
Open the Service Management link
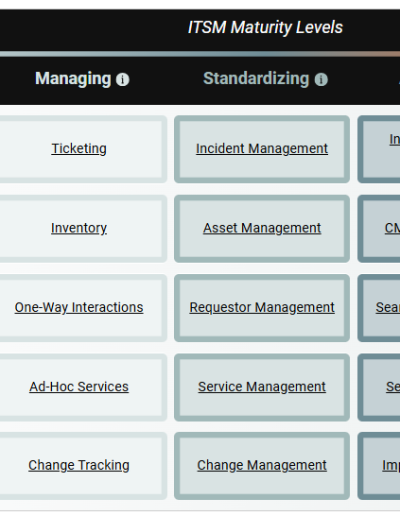click(262, 387)
